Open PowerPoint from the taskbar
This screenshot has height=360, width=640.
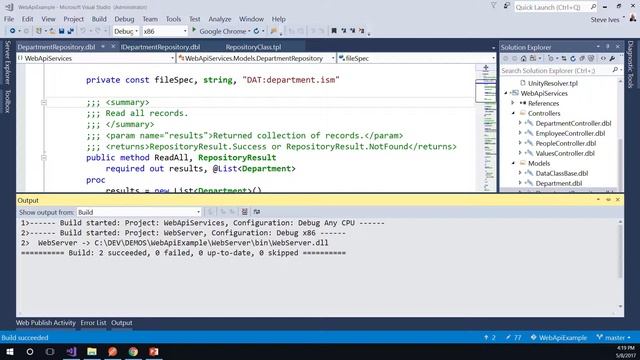[x=154, y=351]
